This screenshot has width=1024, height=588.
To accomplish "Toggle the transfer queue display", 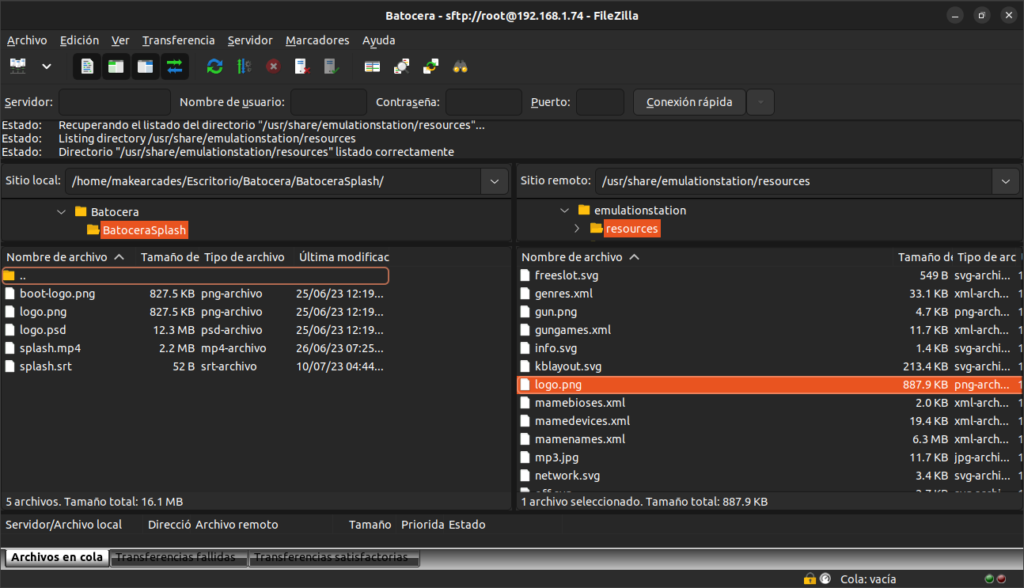I will 174,66.
